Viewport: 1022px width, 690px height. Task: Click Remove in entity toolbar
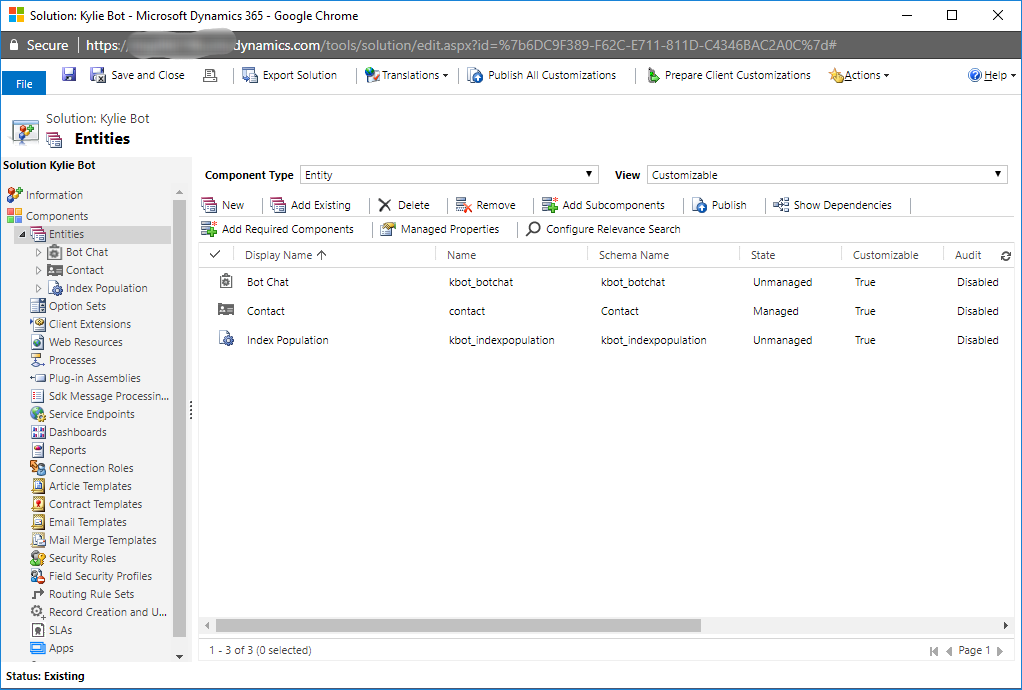pyautogui.click(x=486, y=205)
